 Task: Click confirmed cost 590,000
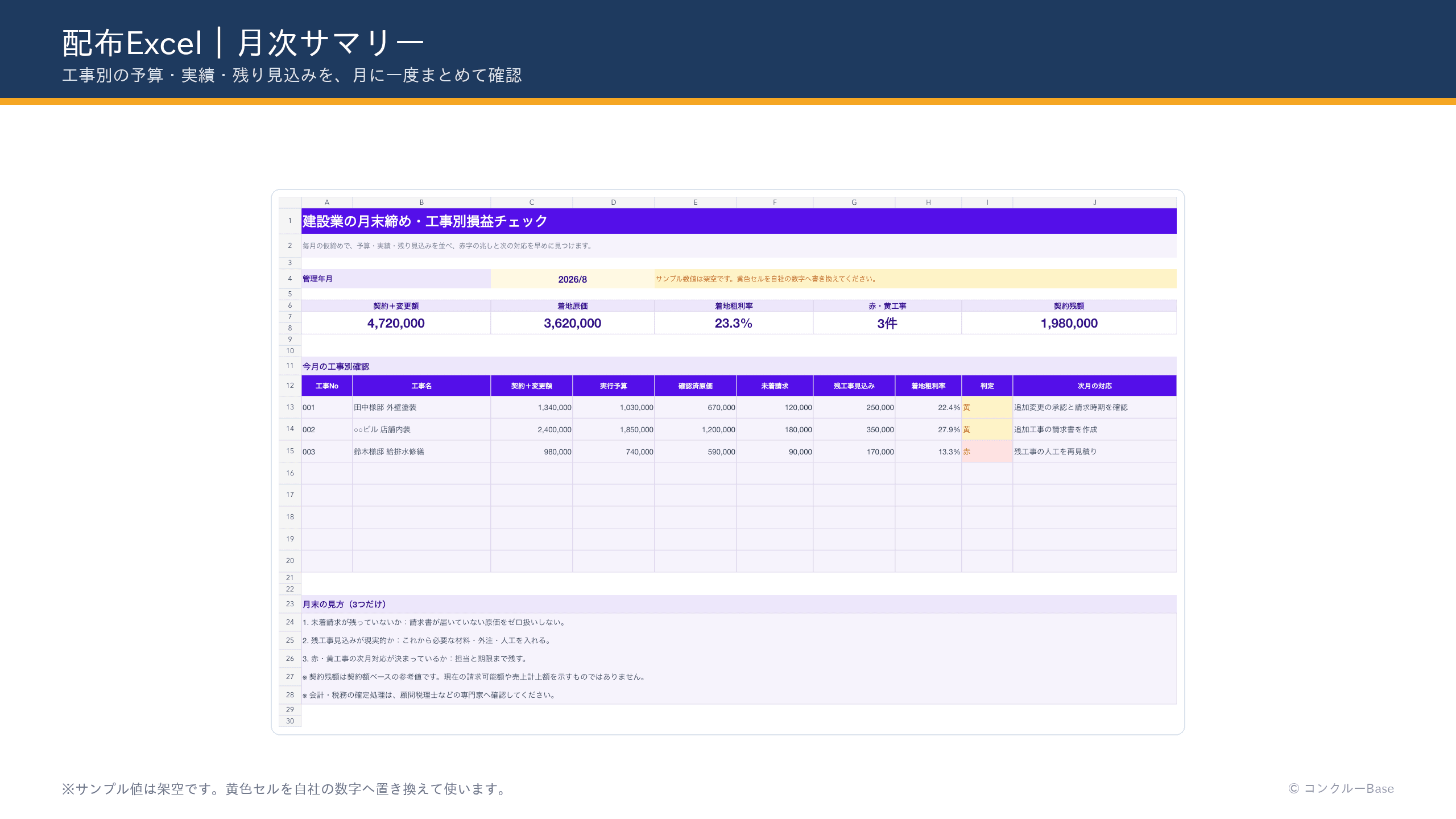[696, 452]
